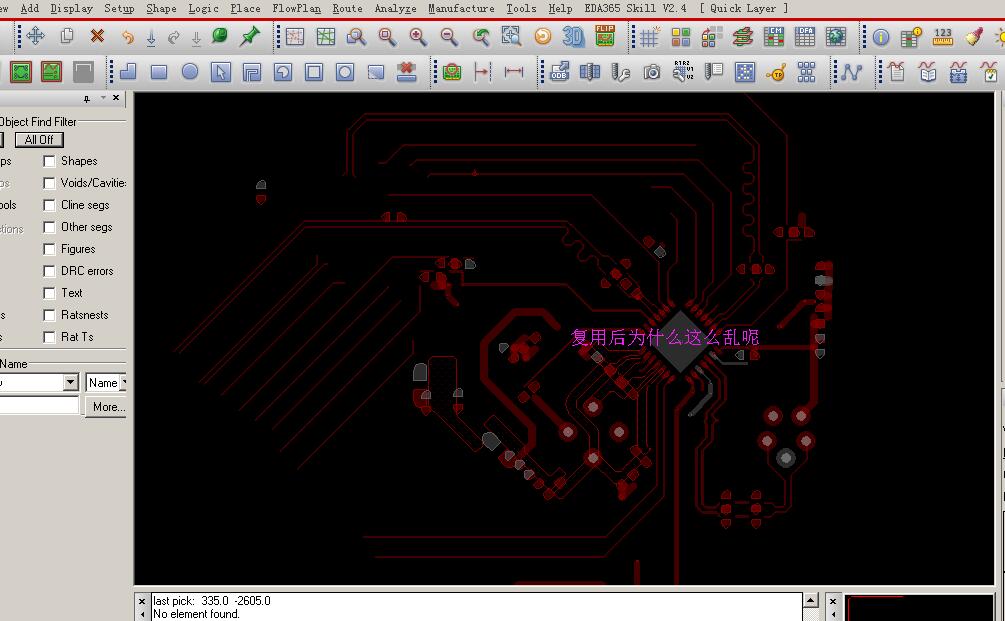Open the Quick Layer menu
The height and width of the screenshot is (621, 1005).
(x=743, y=8)
